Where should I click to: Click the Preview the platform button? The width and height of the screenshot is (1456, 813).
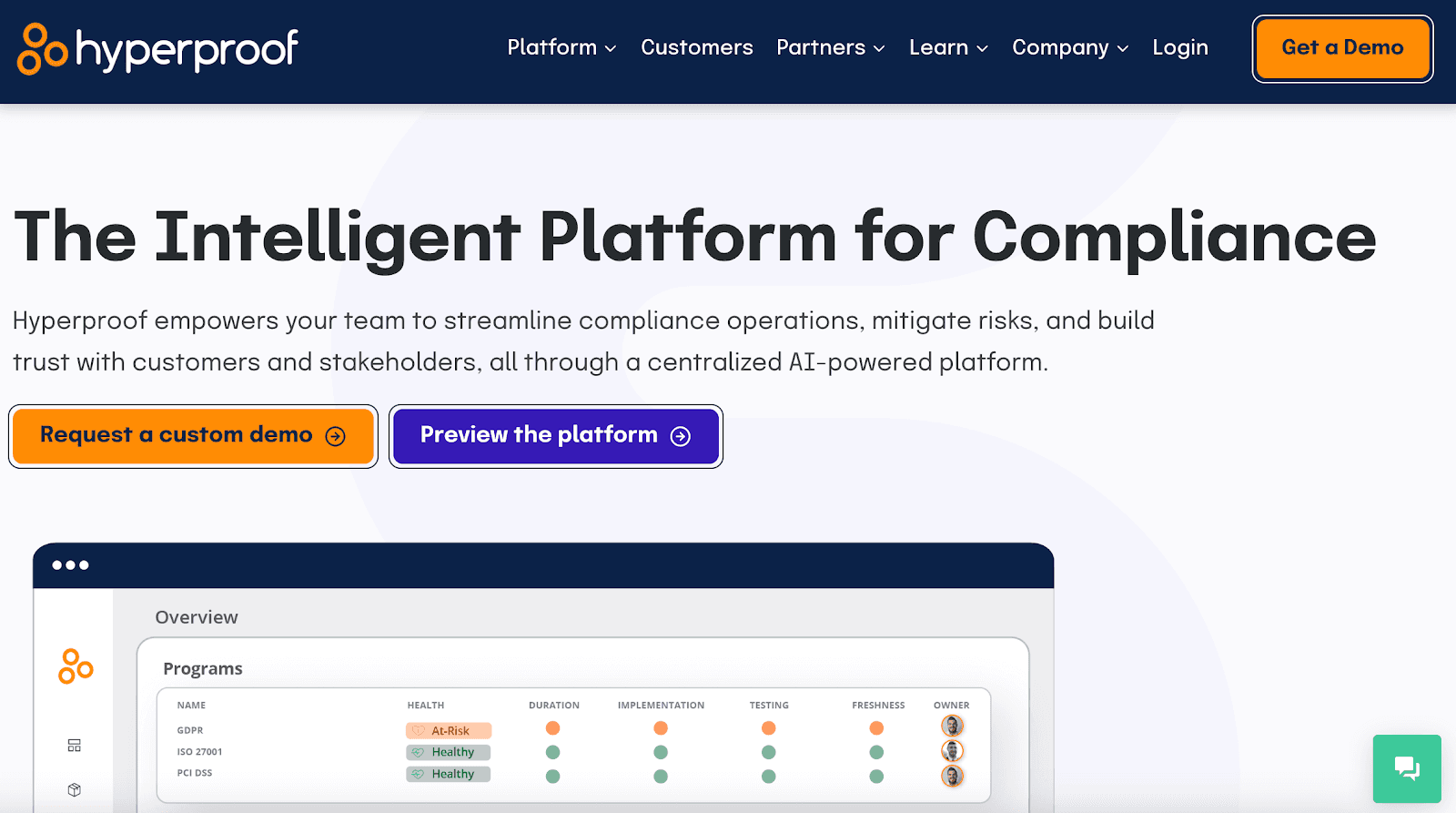pyautogui.click(x=556, y=436)
